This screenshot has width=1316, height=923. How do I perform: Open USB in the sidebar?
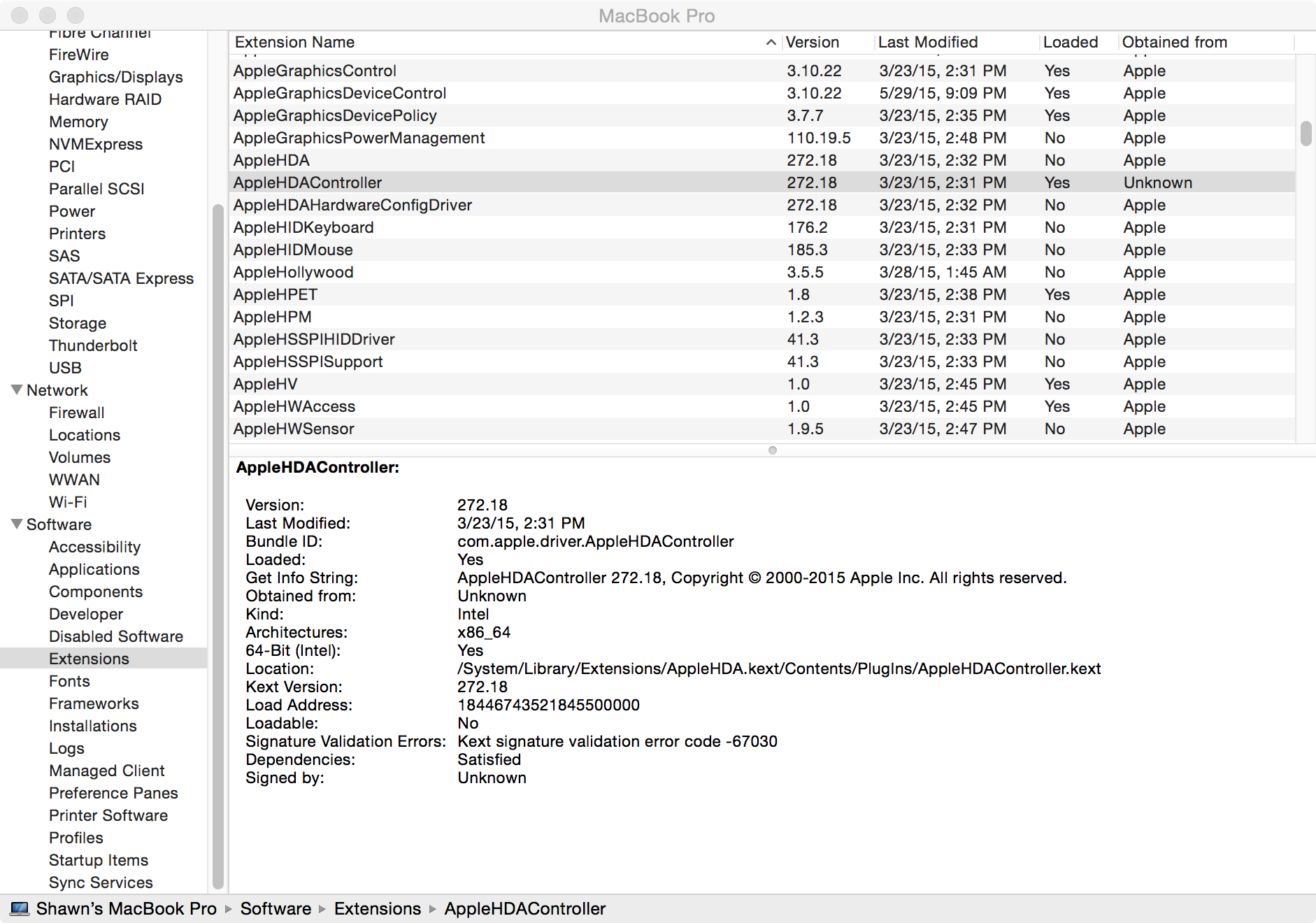pyautogui.click(x=65, y=368)
